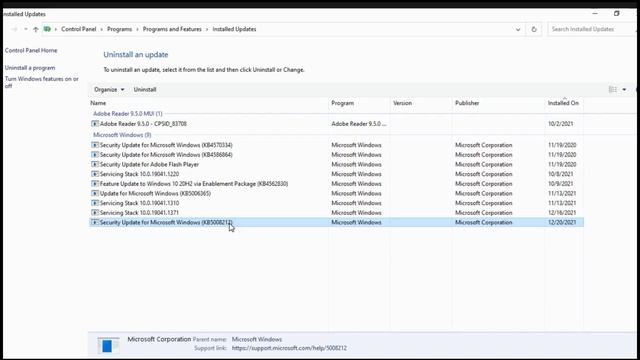
Task: Go to Programs breadcrumb
Action: tap(119, 29)
